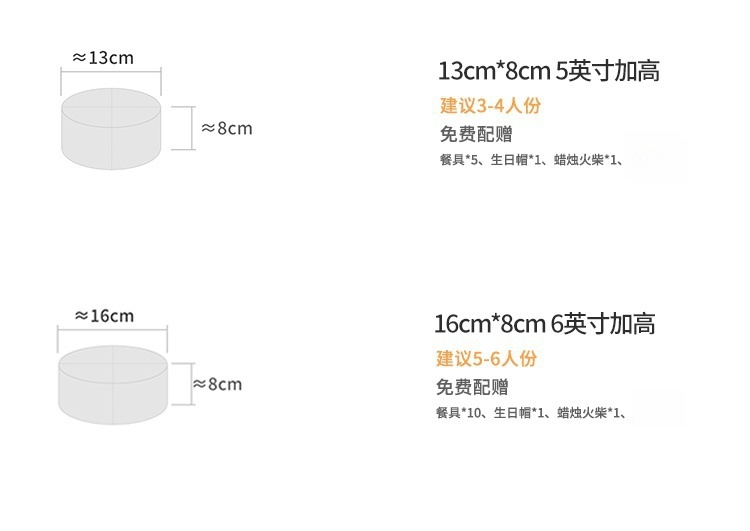The width and height of the screenshot is (750, 531).
Task: Open the 13cm*8cm 5英寸加高 title
Action: coord(549,72)
